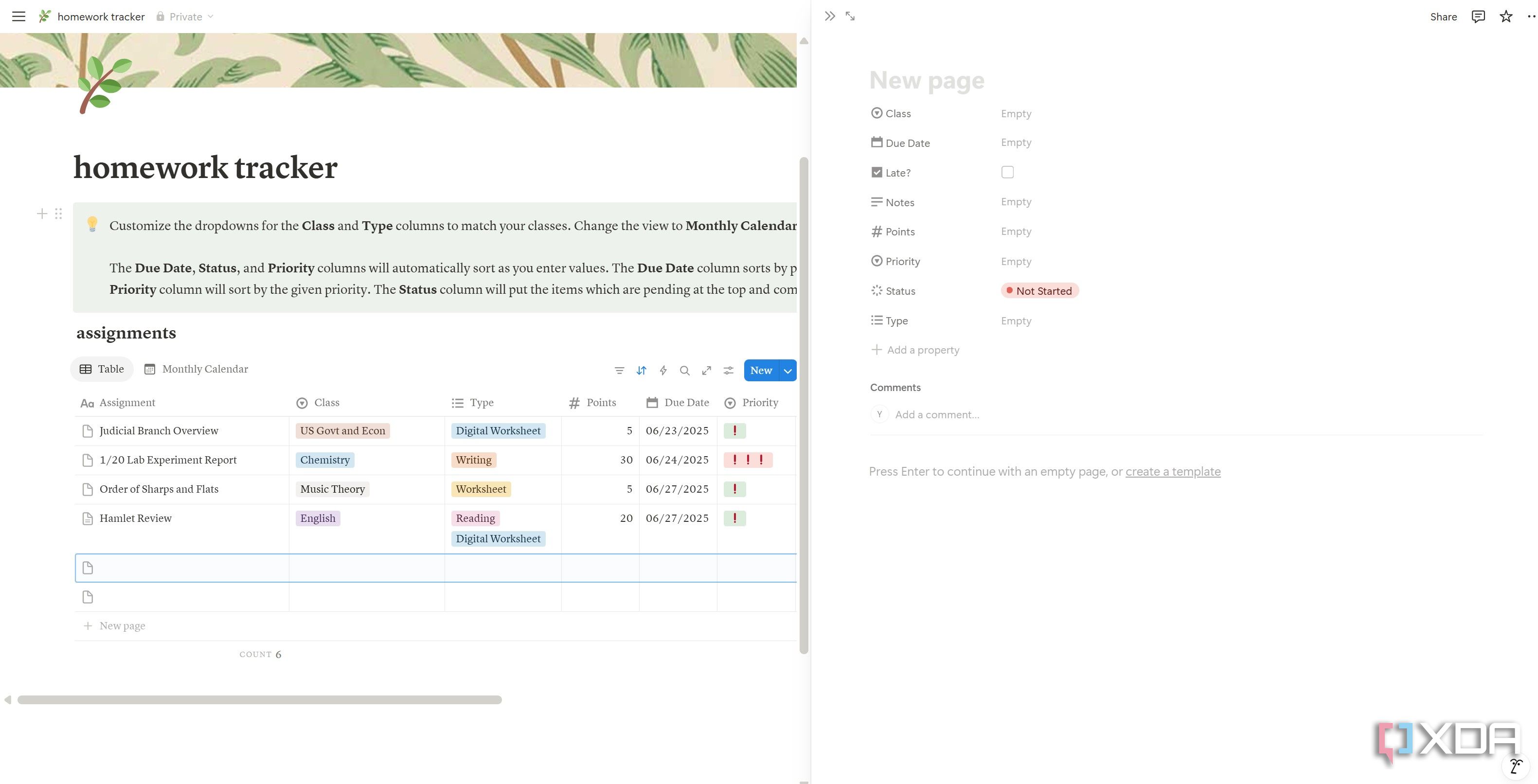Click the six-dot drag handle beside callout
This screenshot has height=784, width=1538.
point(58,214)
